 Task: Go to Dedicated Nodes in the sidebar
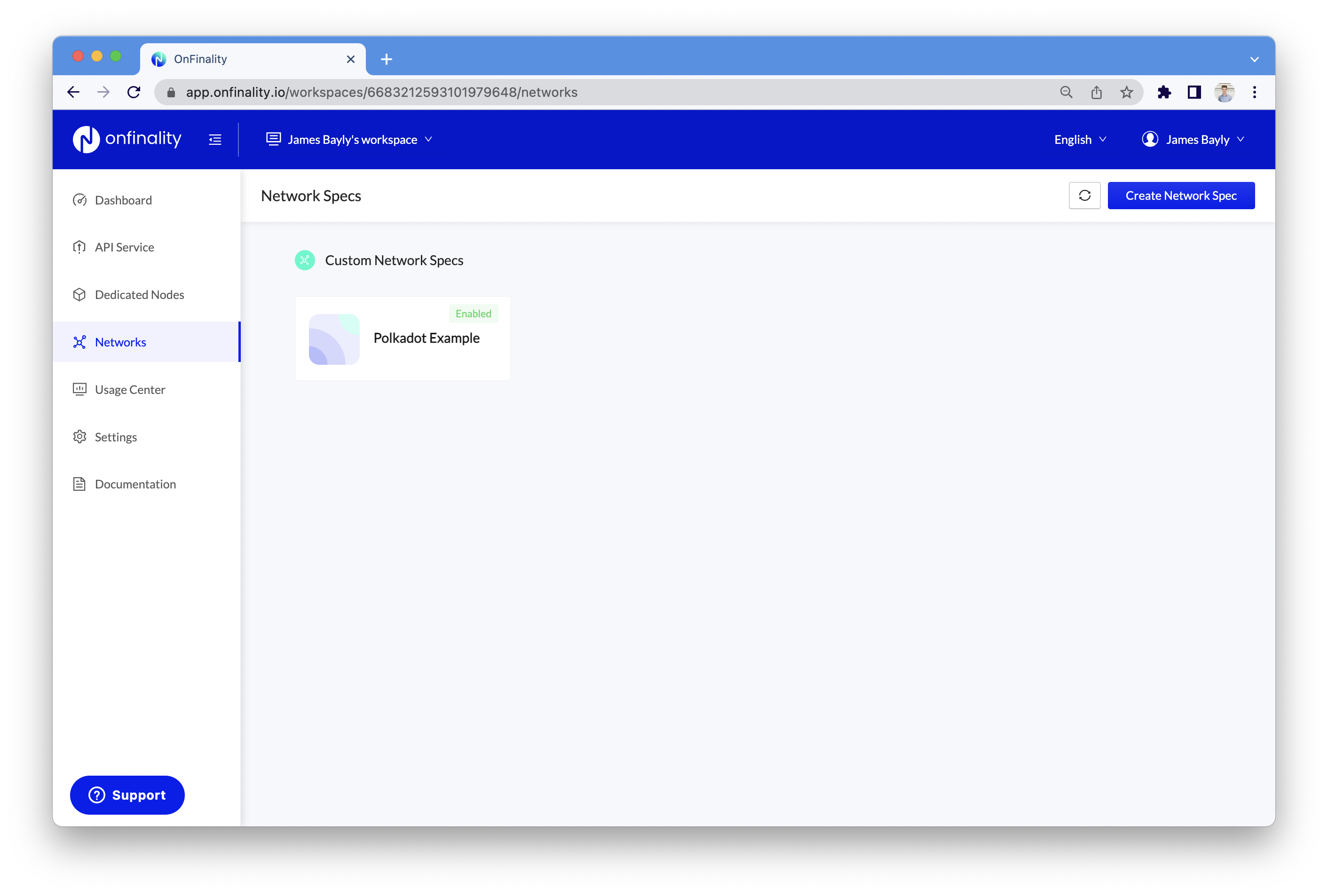click(139, 295)
